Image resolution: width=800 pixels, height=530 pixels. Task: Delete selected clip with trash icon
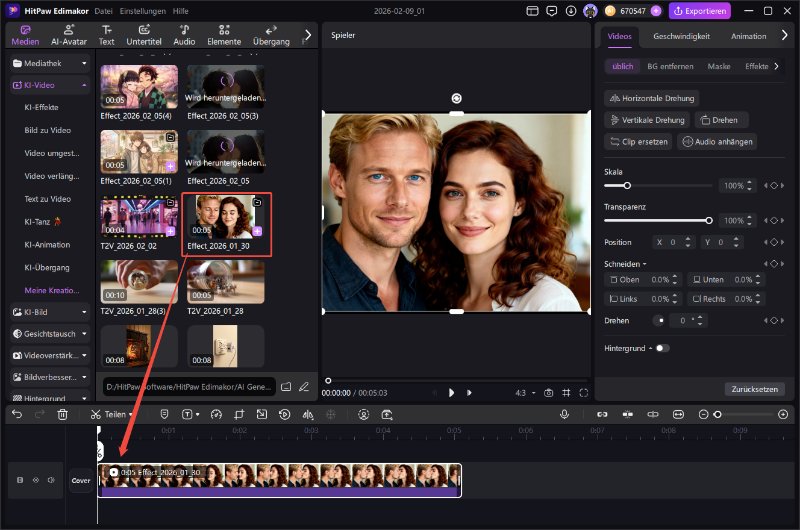(x=62, y=415)
